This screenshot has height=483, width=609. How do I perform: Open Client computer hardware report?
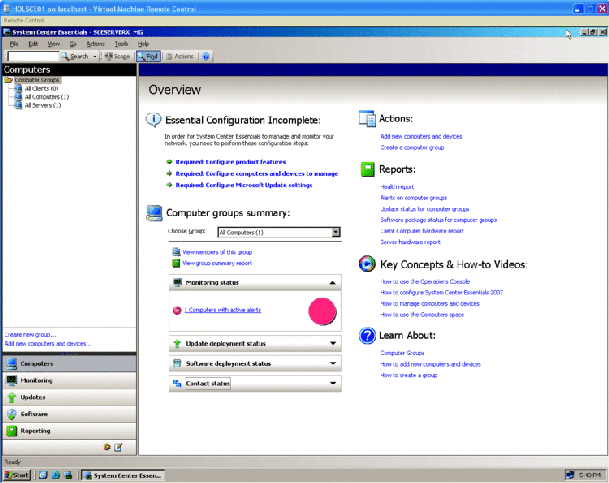422,231
